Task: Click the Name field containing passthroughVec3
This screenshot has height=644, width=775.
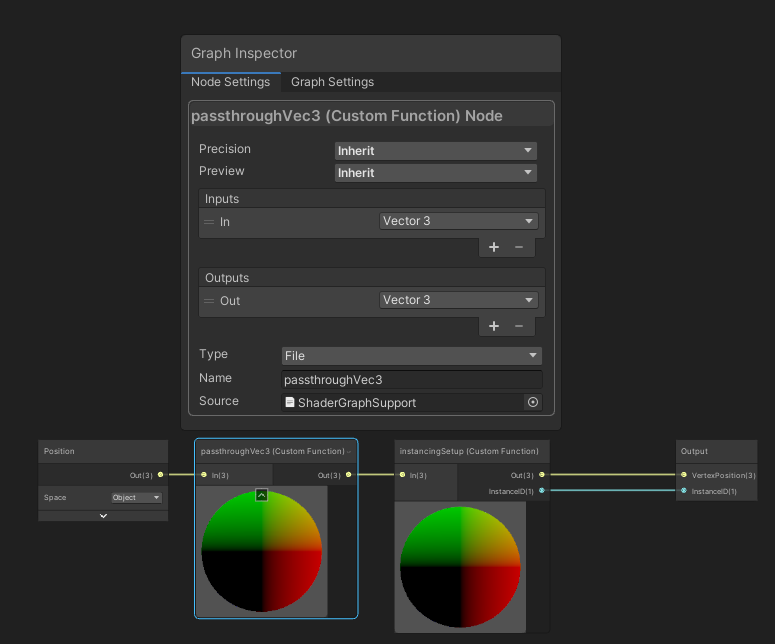Action: [412, 380]
